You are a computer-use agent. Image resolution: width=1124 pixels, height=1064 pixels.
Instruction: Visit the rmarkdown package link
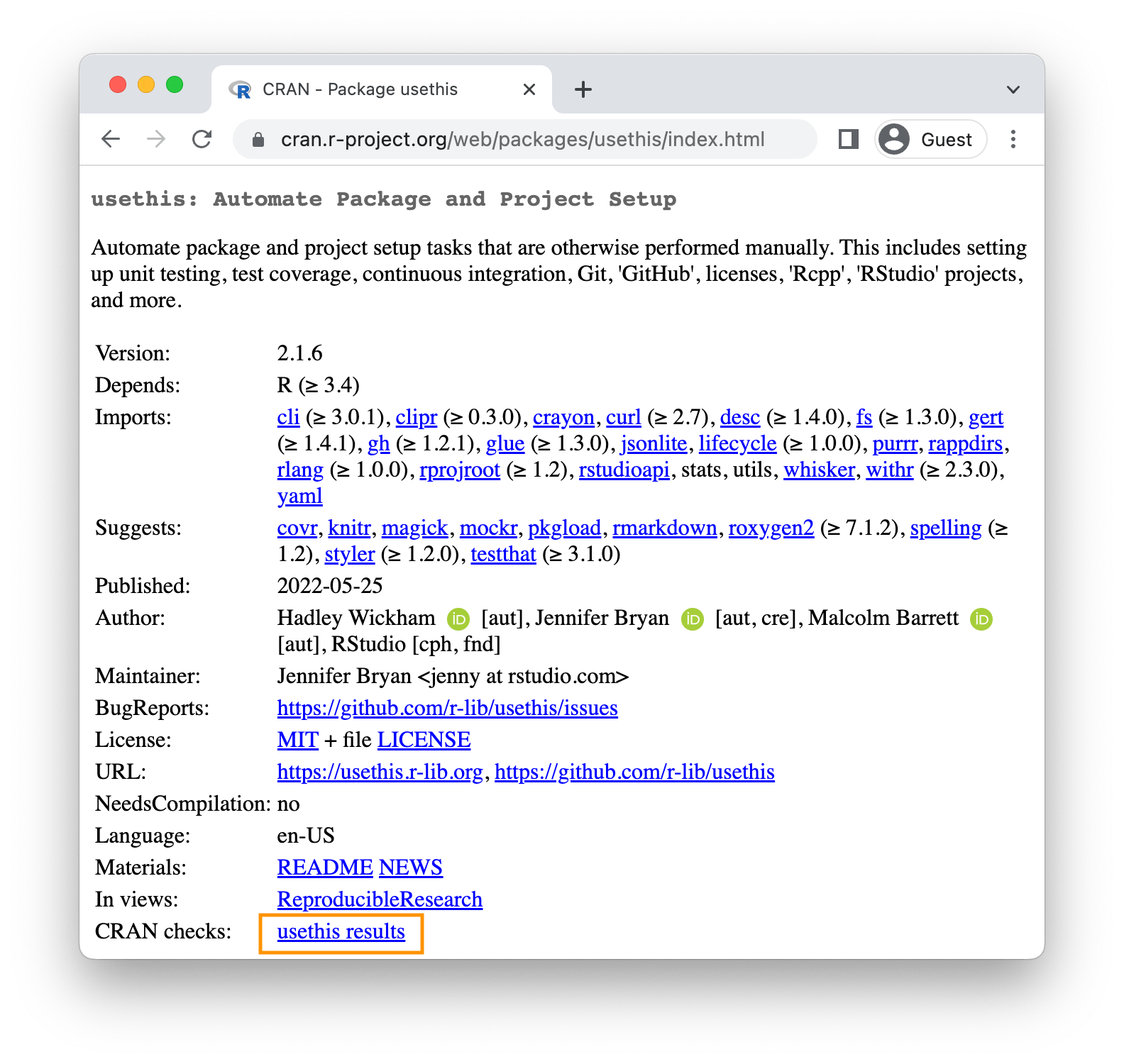[665, 528]
